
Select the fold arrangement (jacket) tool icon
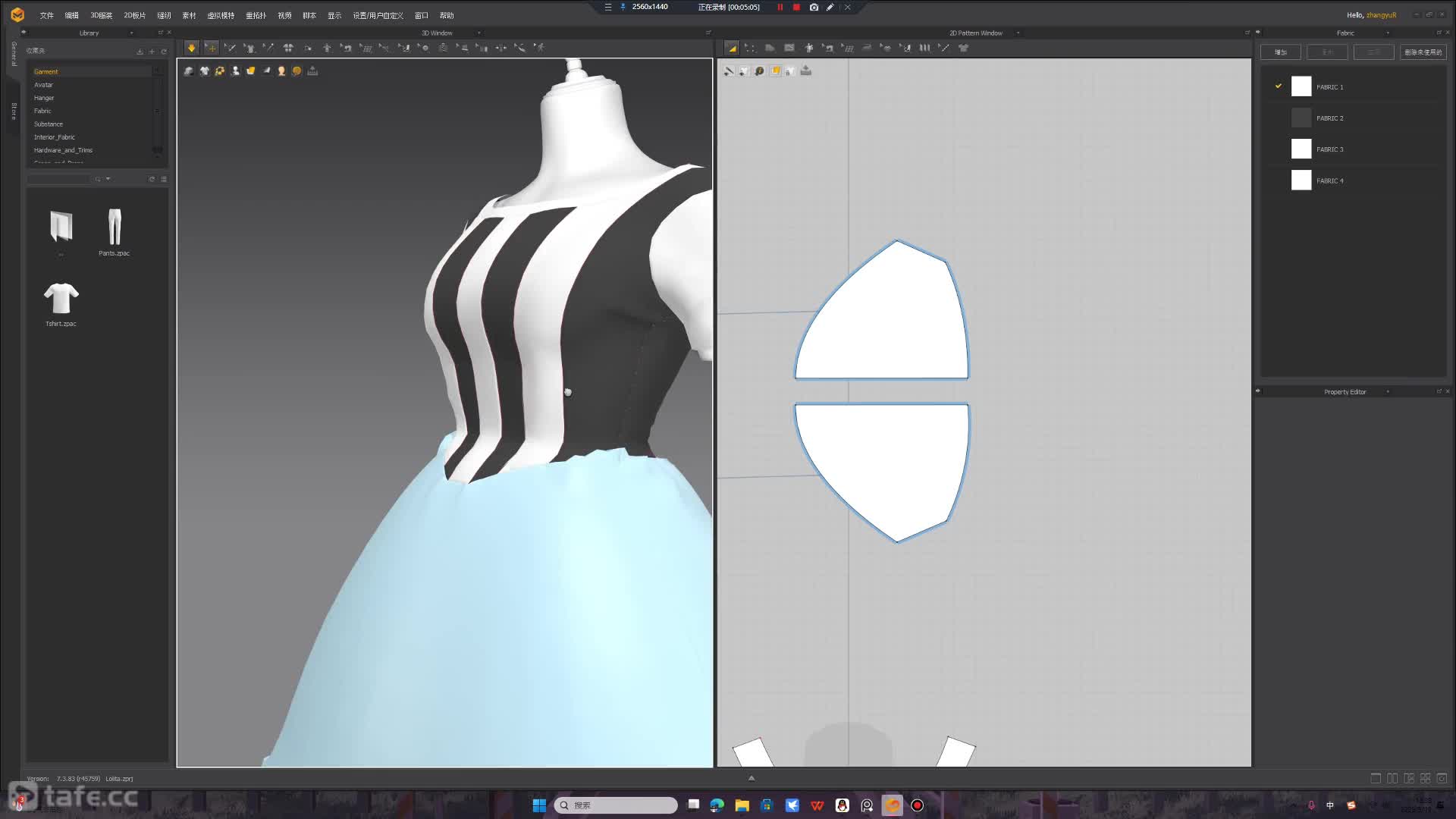click(x=288, y=48)
